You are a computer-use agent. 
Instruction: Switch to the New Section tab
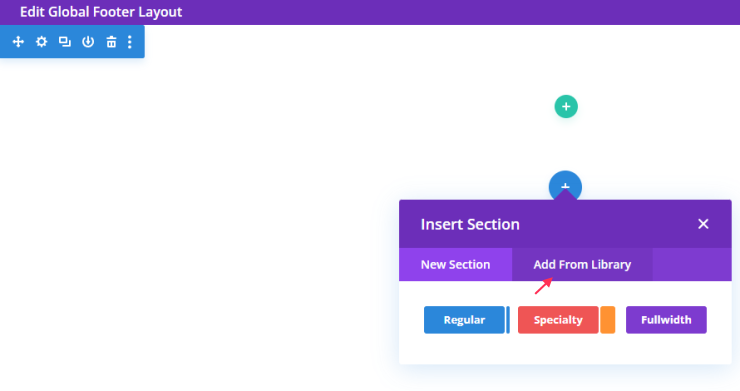pyautogui.click(x=455, y=264)
